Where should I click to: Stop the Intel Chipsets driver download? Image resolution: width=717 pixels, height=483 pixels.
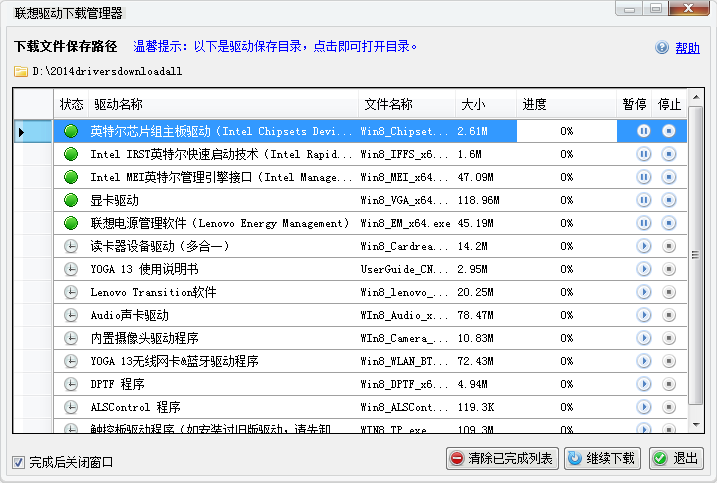tap(669, 131)
